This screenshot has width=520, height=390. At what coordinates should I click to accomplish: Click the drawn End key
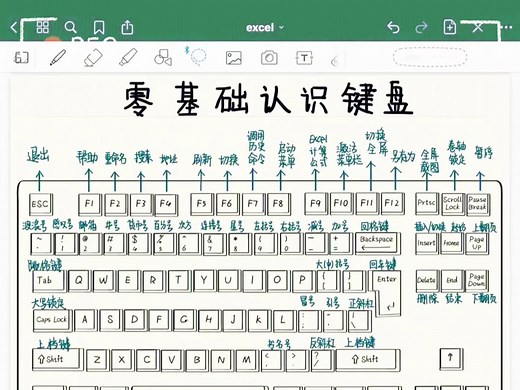click(452, 281)
